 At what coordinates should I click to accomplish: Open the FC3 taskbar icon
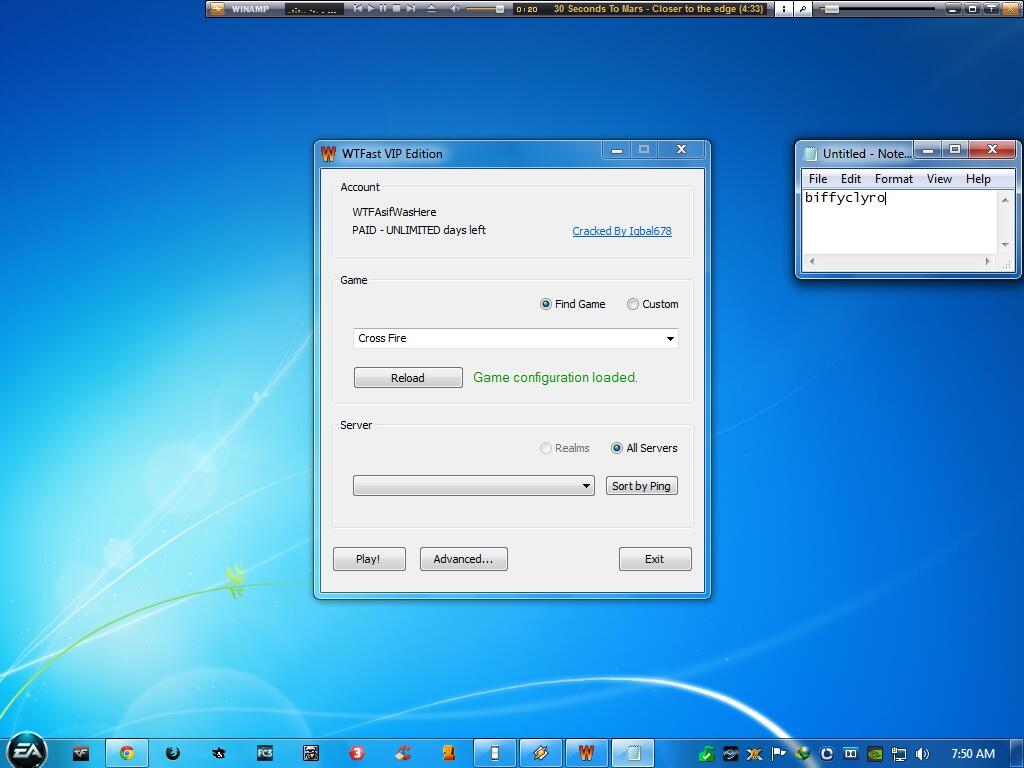tap(264, 754)
